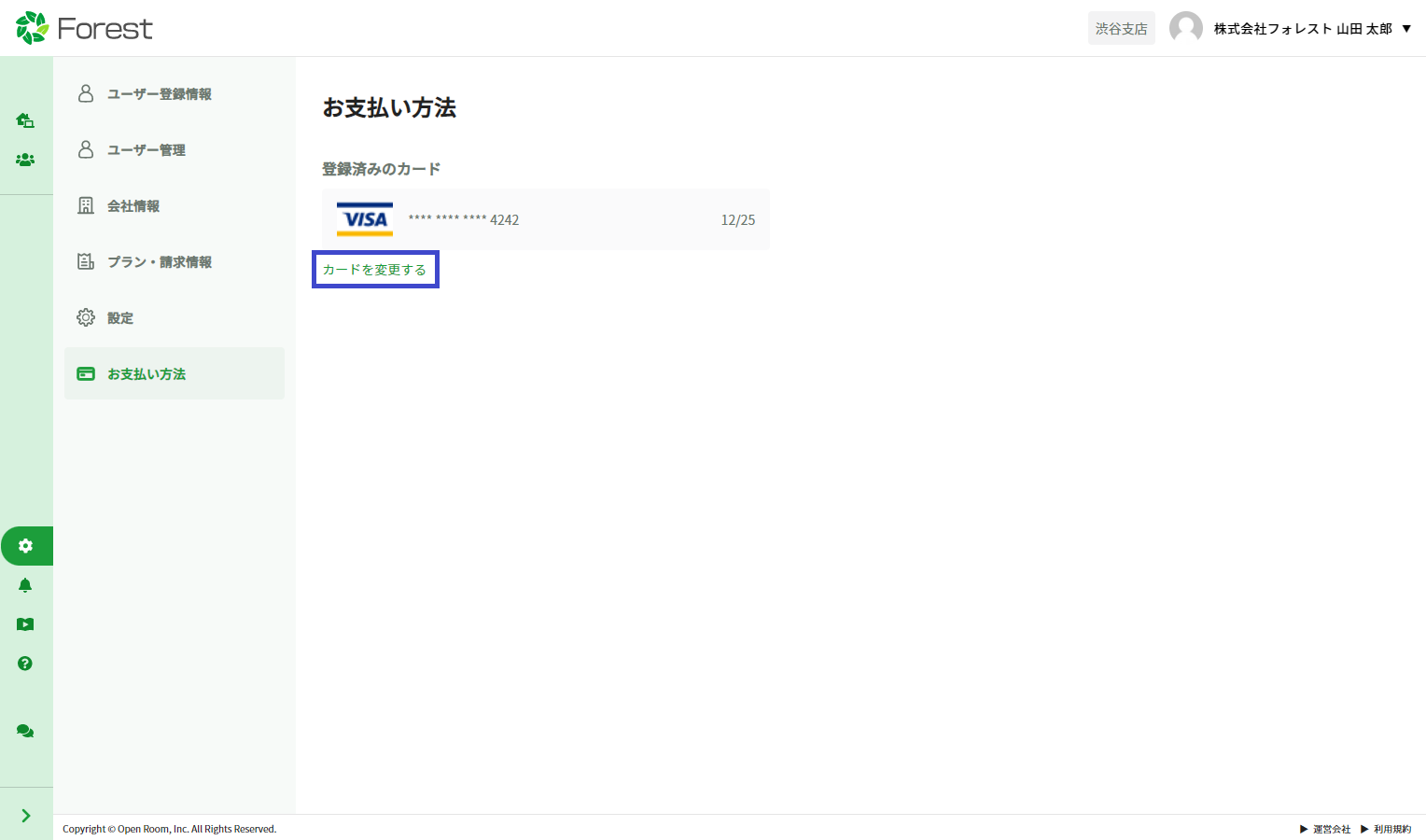Open the help question mark icon

(25, 664)
